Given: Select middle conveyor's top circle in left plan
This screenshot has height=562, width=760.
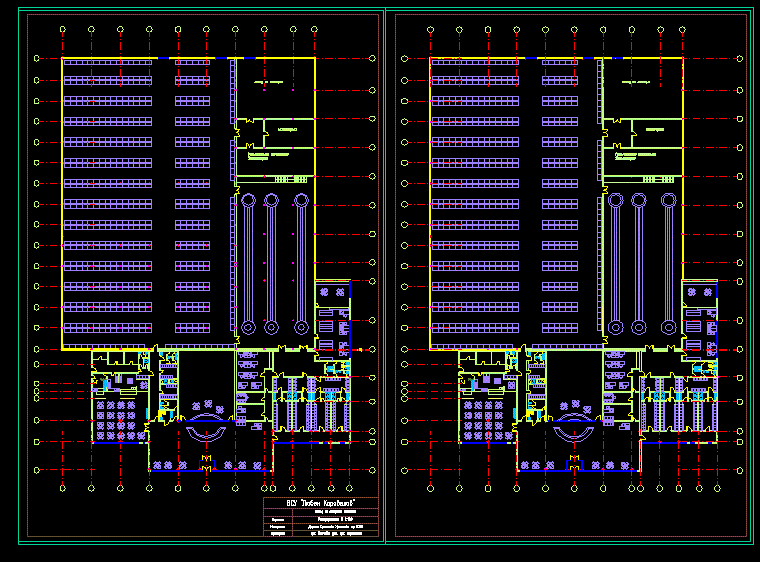Looking at the screenshot, I should [271, 200].
